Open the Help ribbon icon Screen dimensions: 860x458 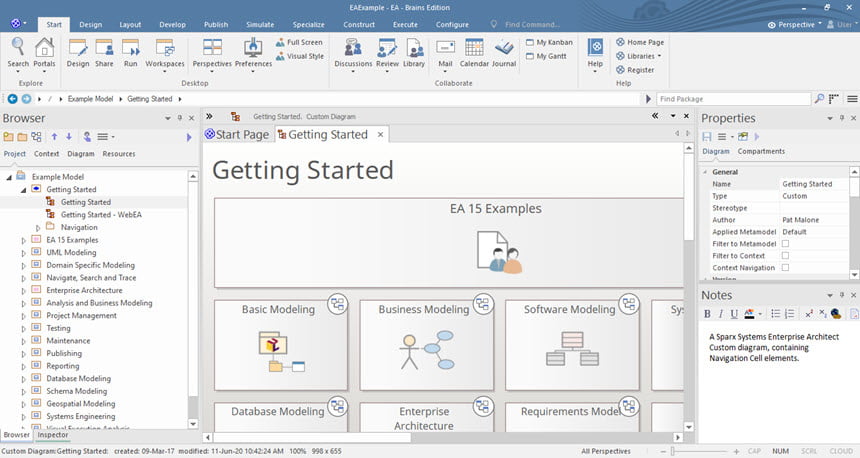(595, 54)
